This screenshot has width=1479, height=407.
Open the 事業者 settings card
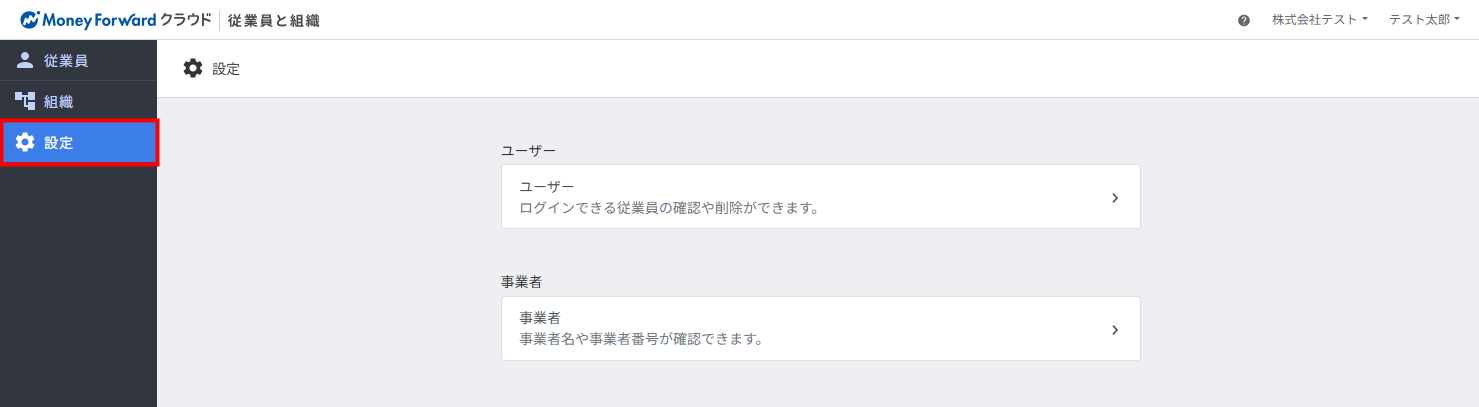pos(820,329)
